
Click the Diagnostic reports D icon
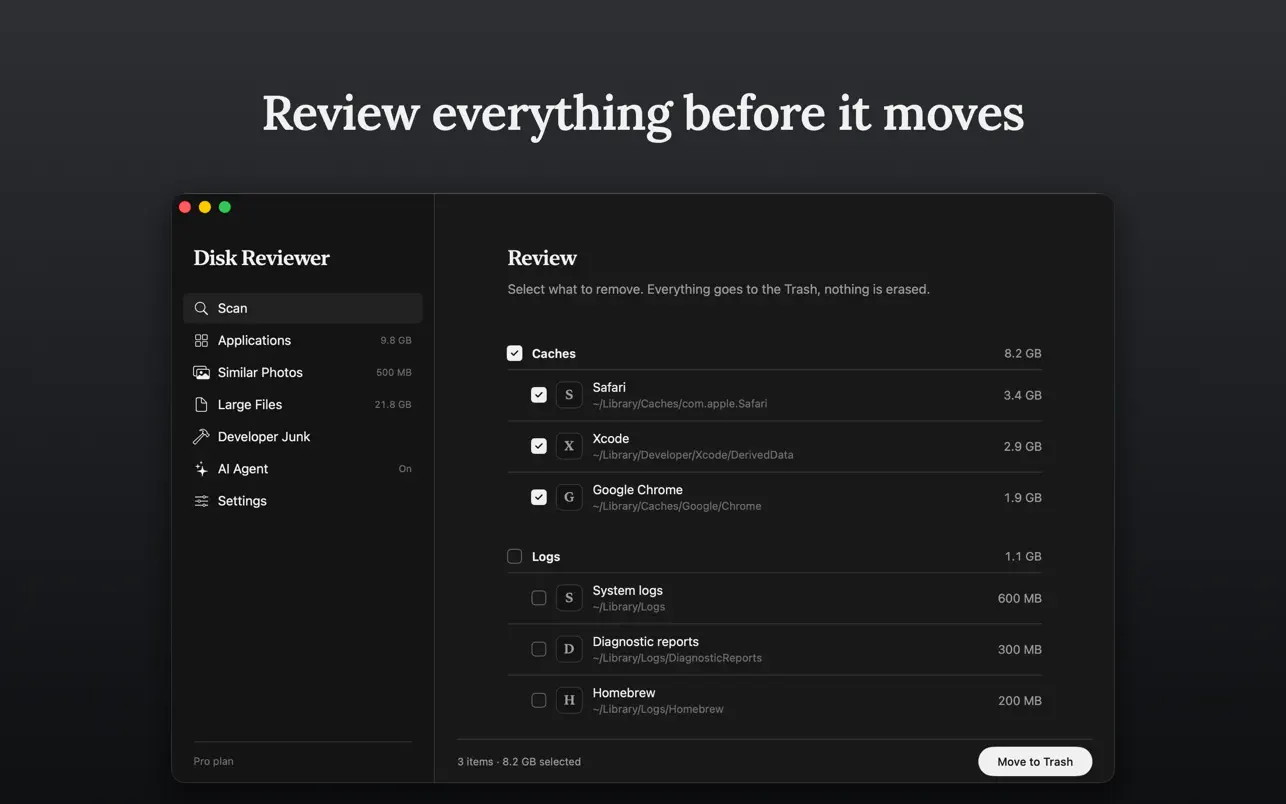[569, 649]
